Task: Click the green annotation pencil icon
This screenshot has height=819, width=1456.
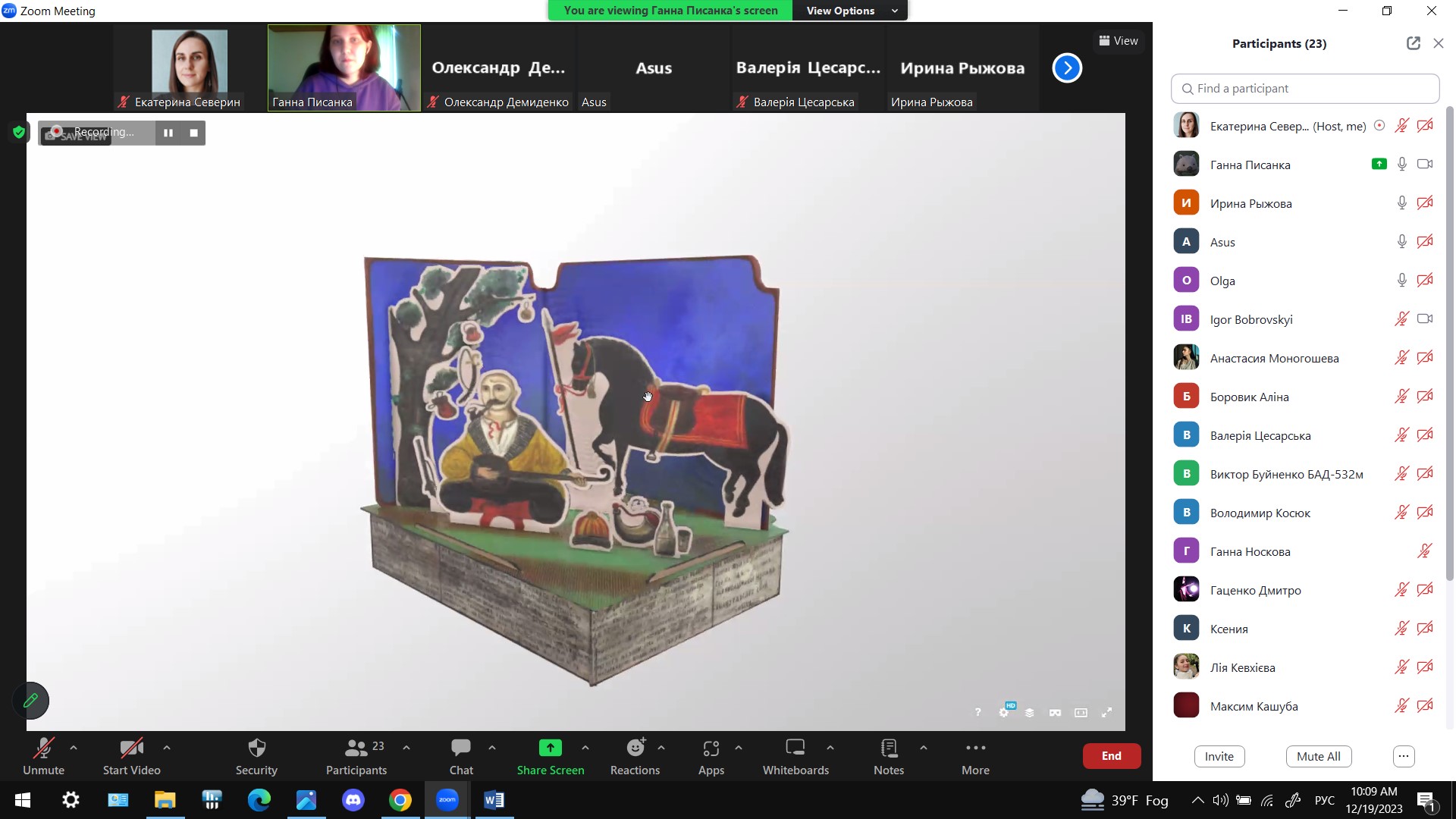Action: 30,701
